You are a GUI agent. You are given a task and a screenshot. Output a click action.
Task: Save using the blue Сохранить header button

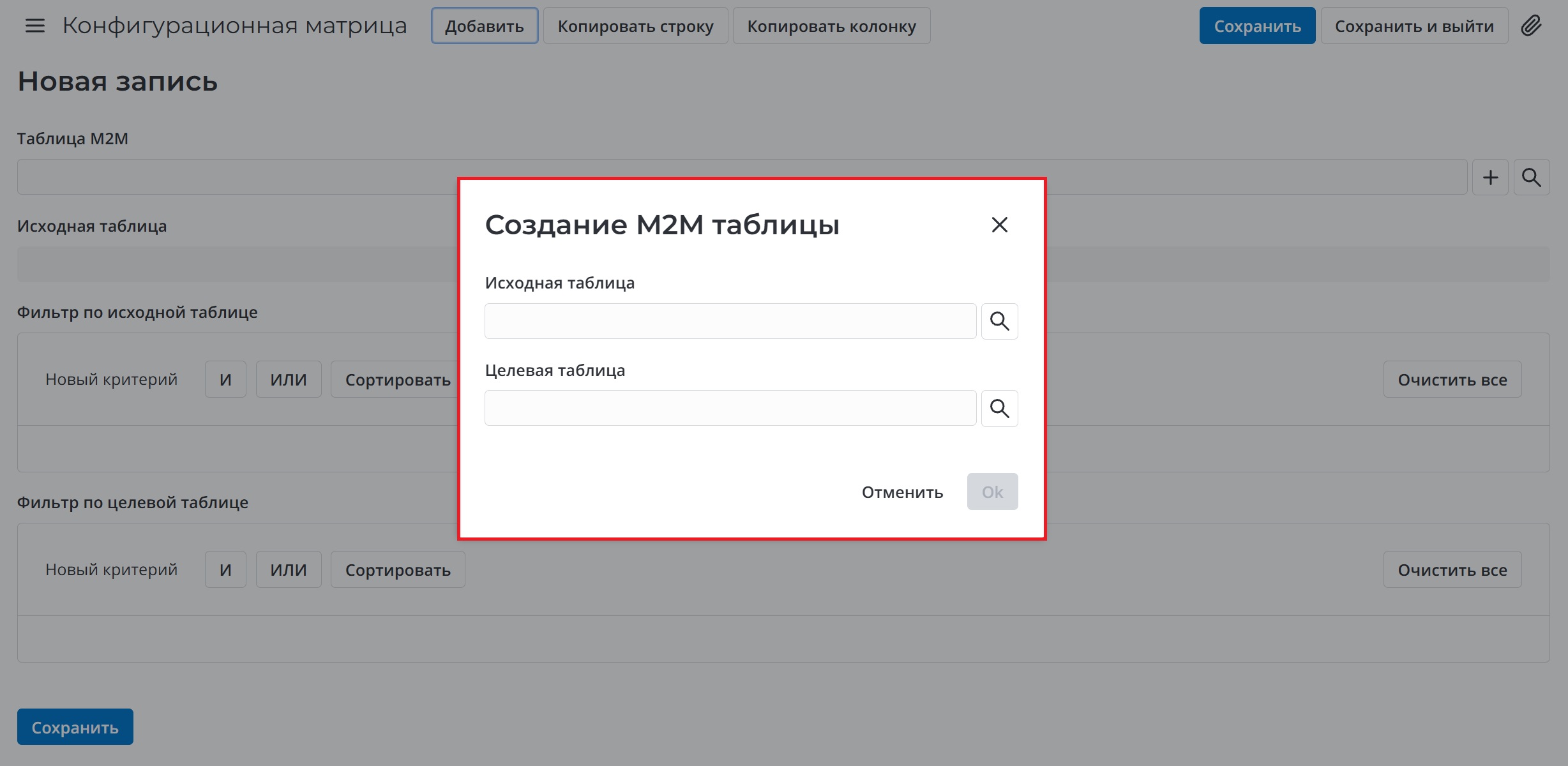tap(1256, 26)
